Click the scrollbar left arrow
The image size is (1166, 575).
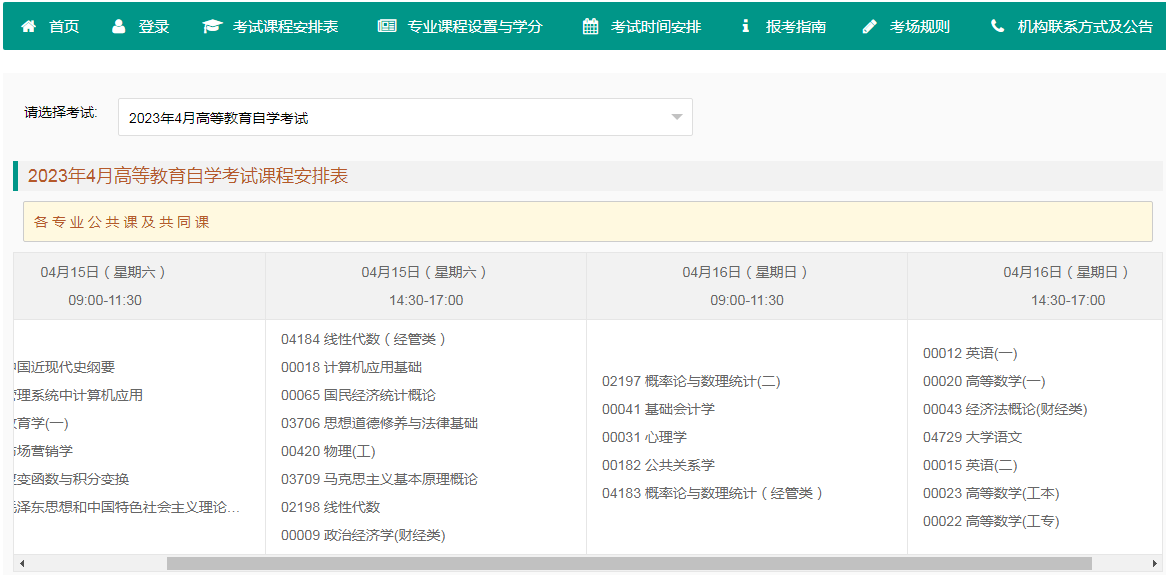[21, 564]
